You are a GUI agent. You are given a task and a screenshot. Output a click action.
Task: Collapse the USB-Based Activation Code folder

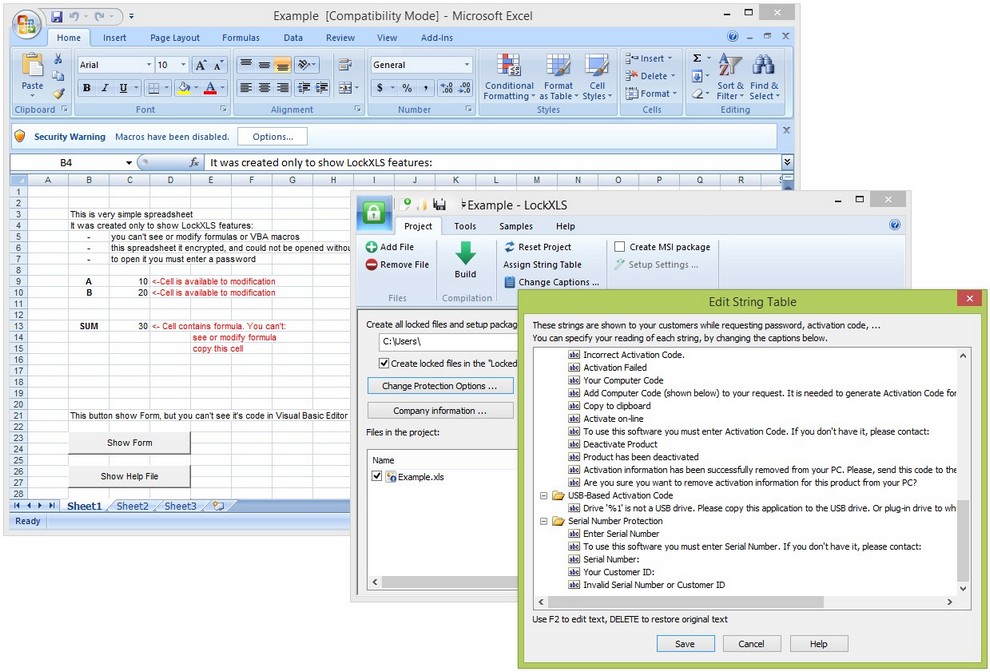542,495
